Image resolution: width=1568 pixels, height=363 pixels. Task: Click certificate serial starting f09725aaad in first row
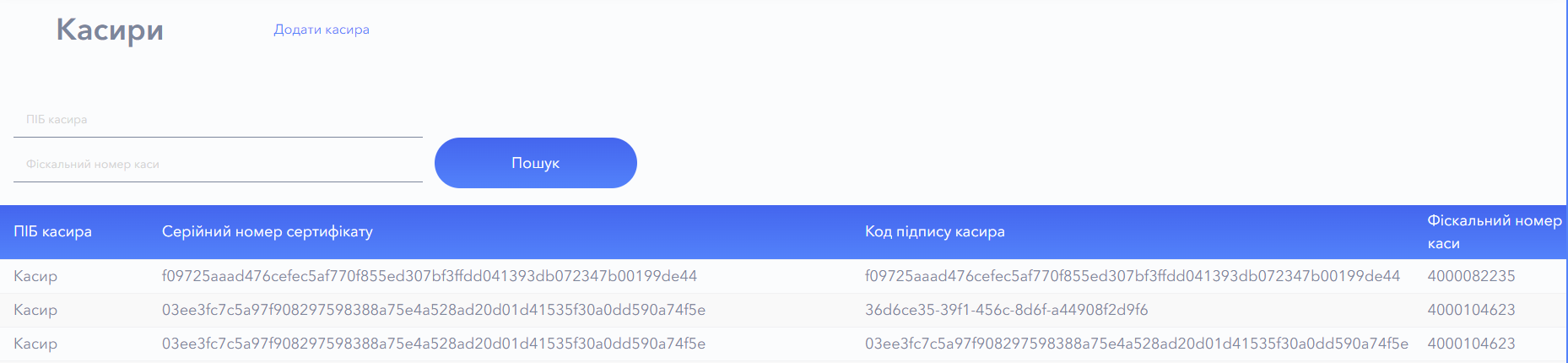pyautogui.click(x=430, y=276)
